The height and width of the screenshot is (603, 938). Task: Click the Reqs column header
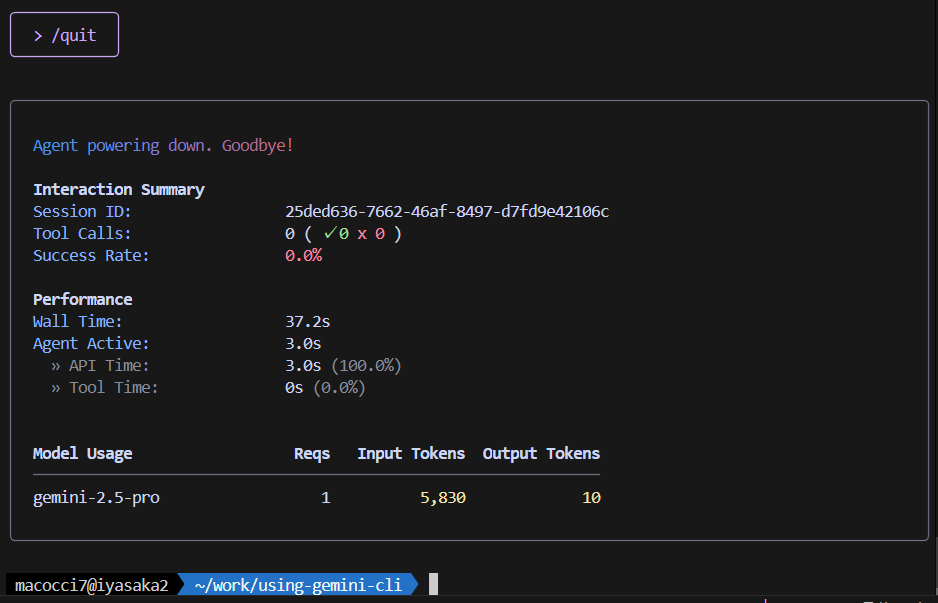pyautogui.click(x=311, y=454)
